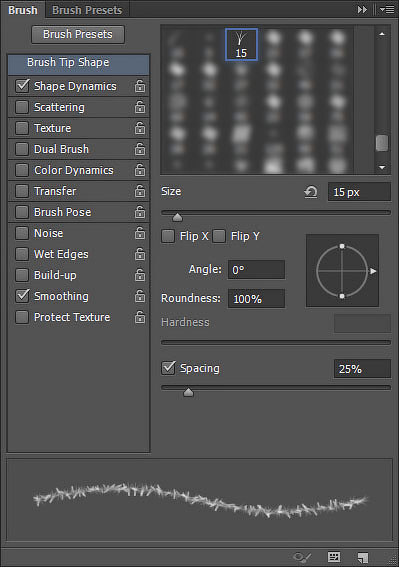Image resolution: width=399 pixels, height=567 pixels.
Task: Click the Brush Presets button
Action: pyautogui.click(x=78, y=34)
